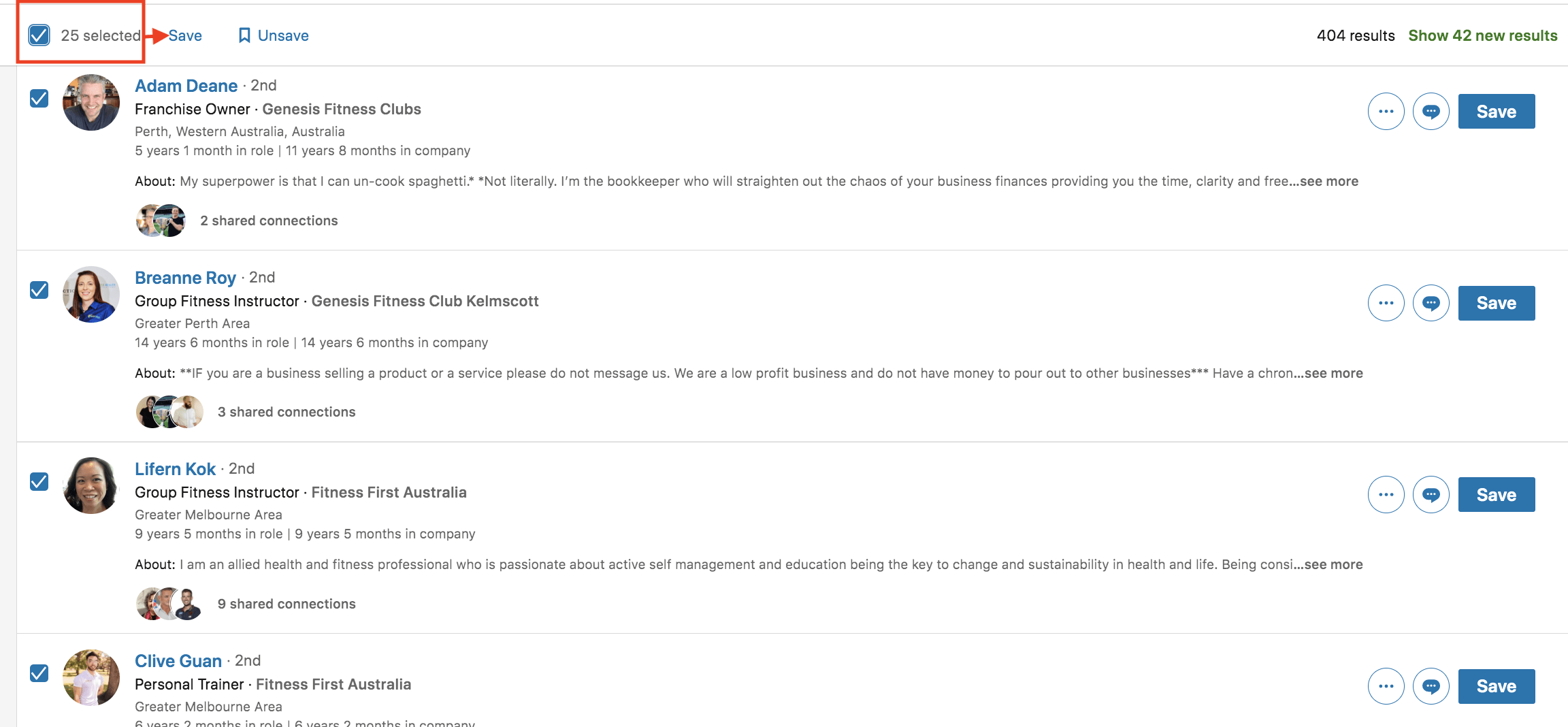View Lifern Kok's 9 shared connections
The height and width of the screenshot is (727, 1568).
pos(287,604)
